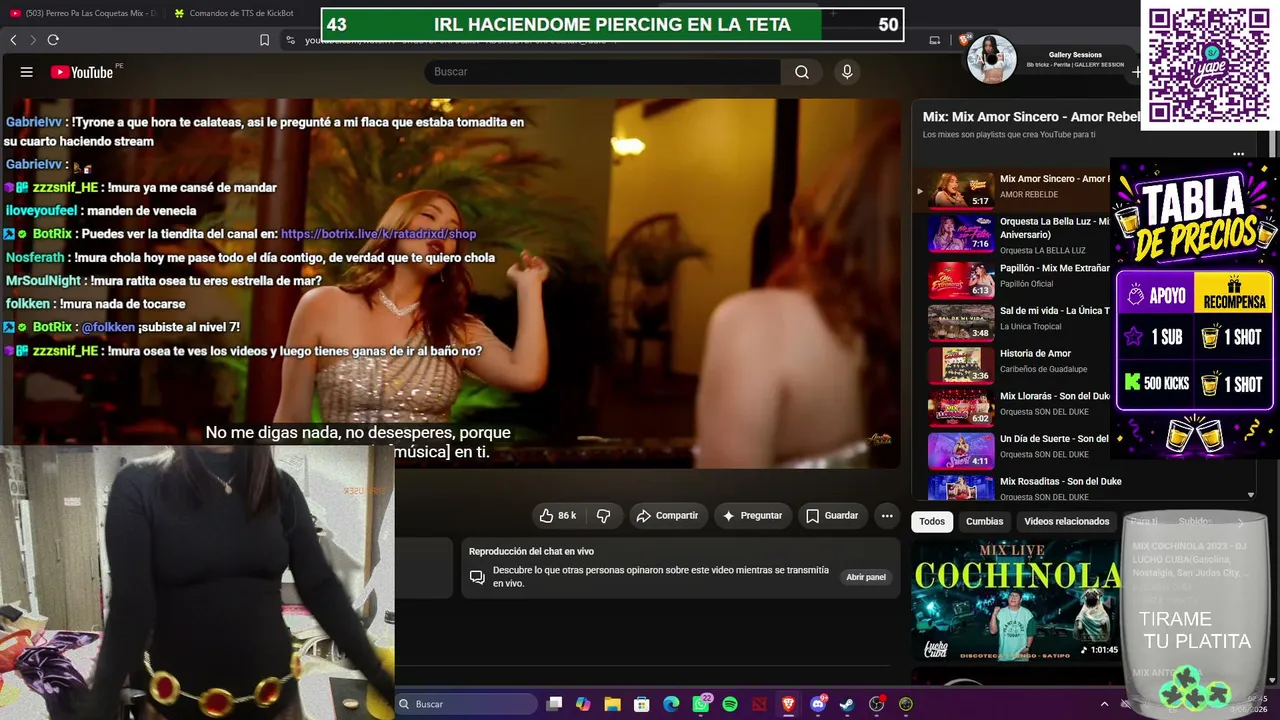Viewport: 1280px width, 720px height.
Task: Open Brave Shields icon in address bar
Action: click(x=965, y=40)
